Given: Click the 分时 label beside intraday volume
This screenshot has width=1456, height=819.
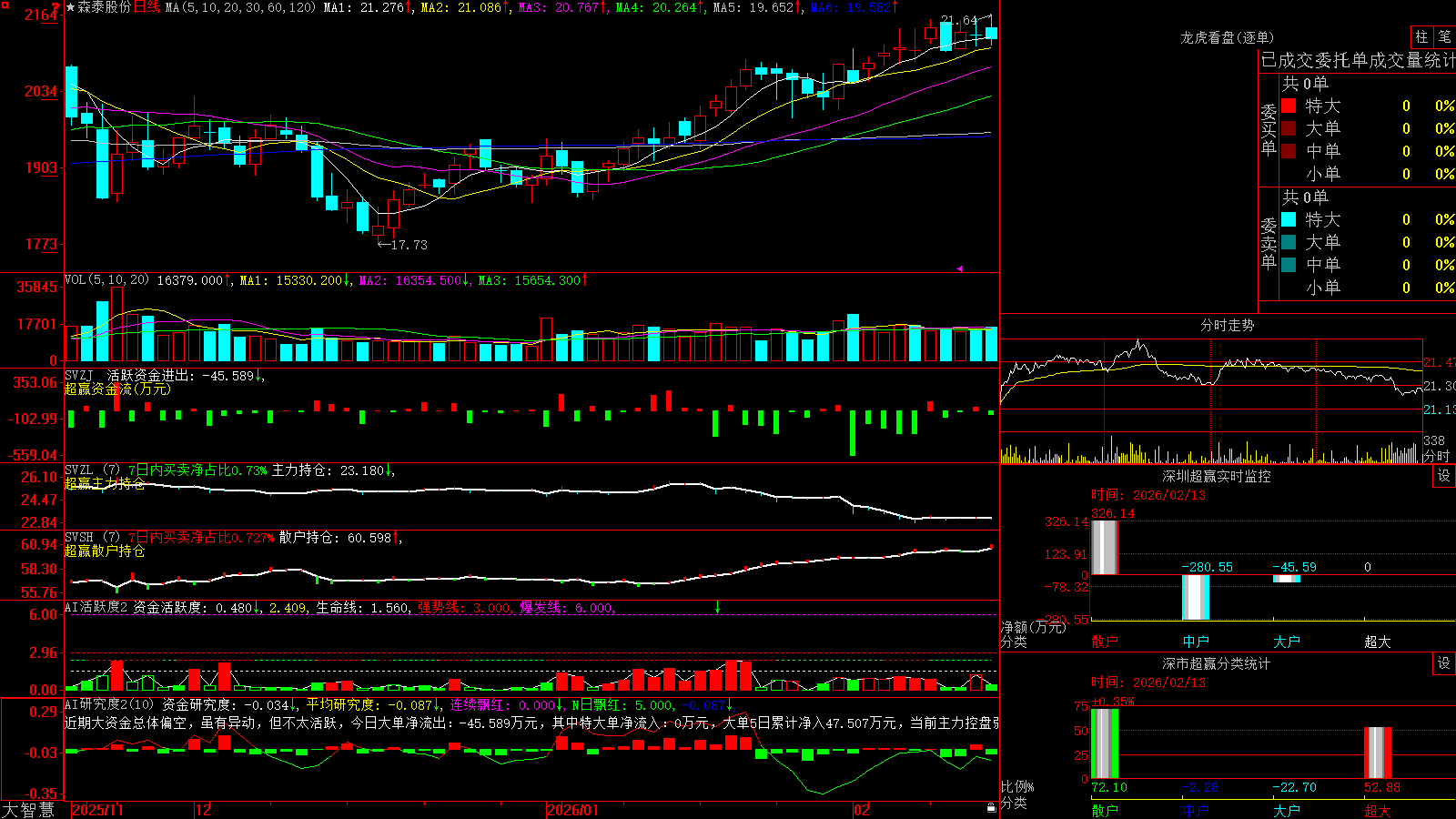Looking at the screenshot, I should click(1436, 456).
